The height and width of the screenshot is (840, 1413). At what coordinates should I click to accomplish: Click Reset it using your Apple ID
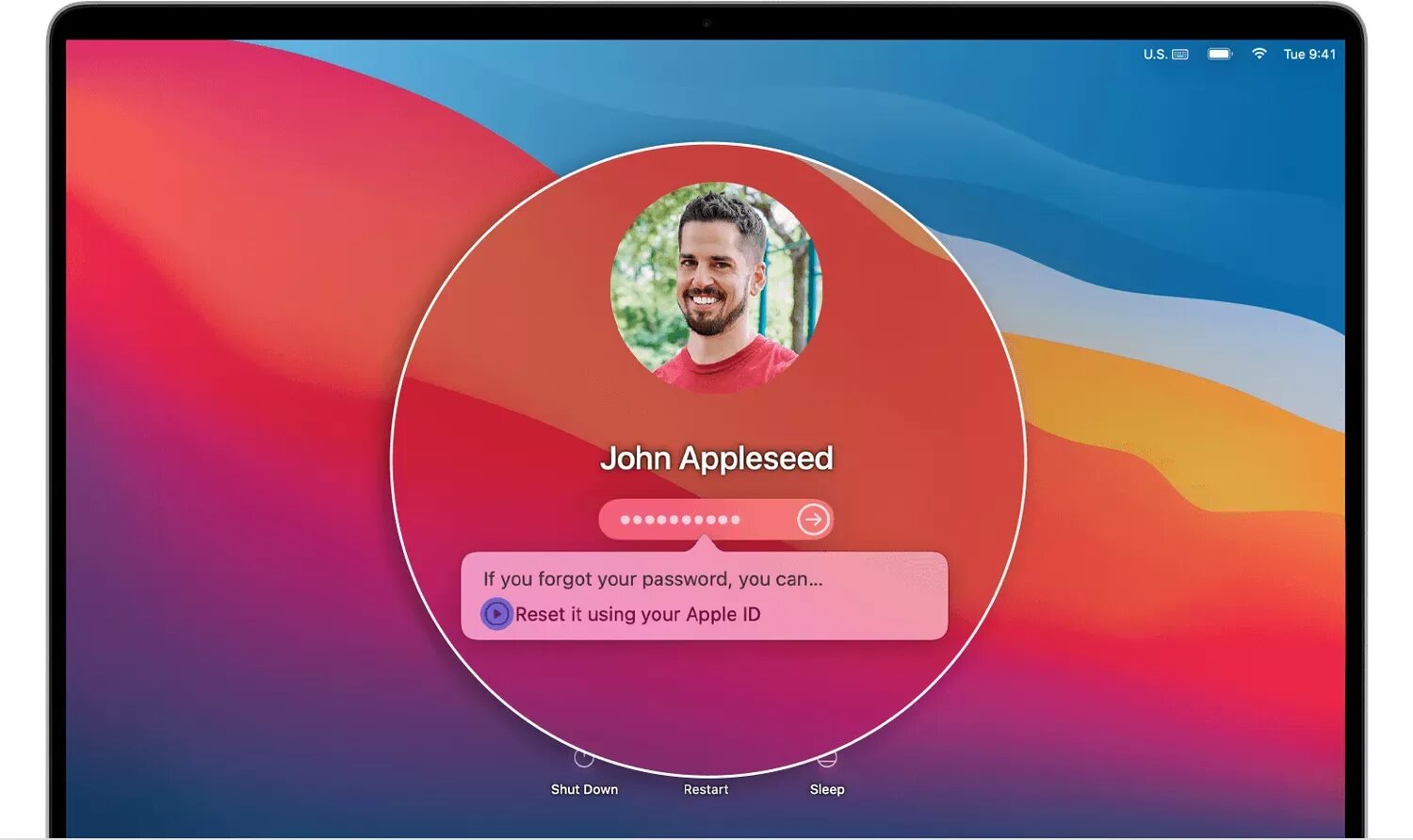638,614
